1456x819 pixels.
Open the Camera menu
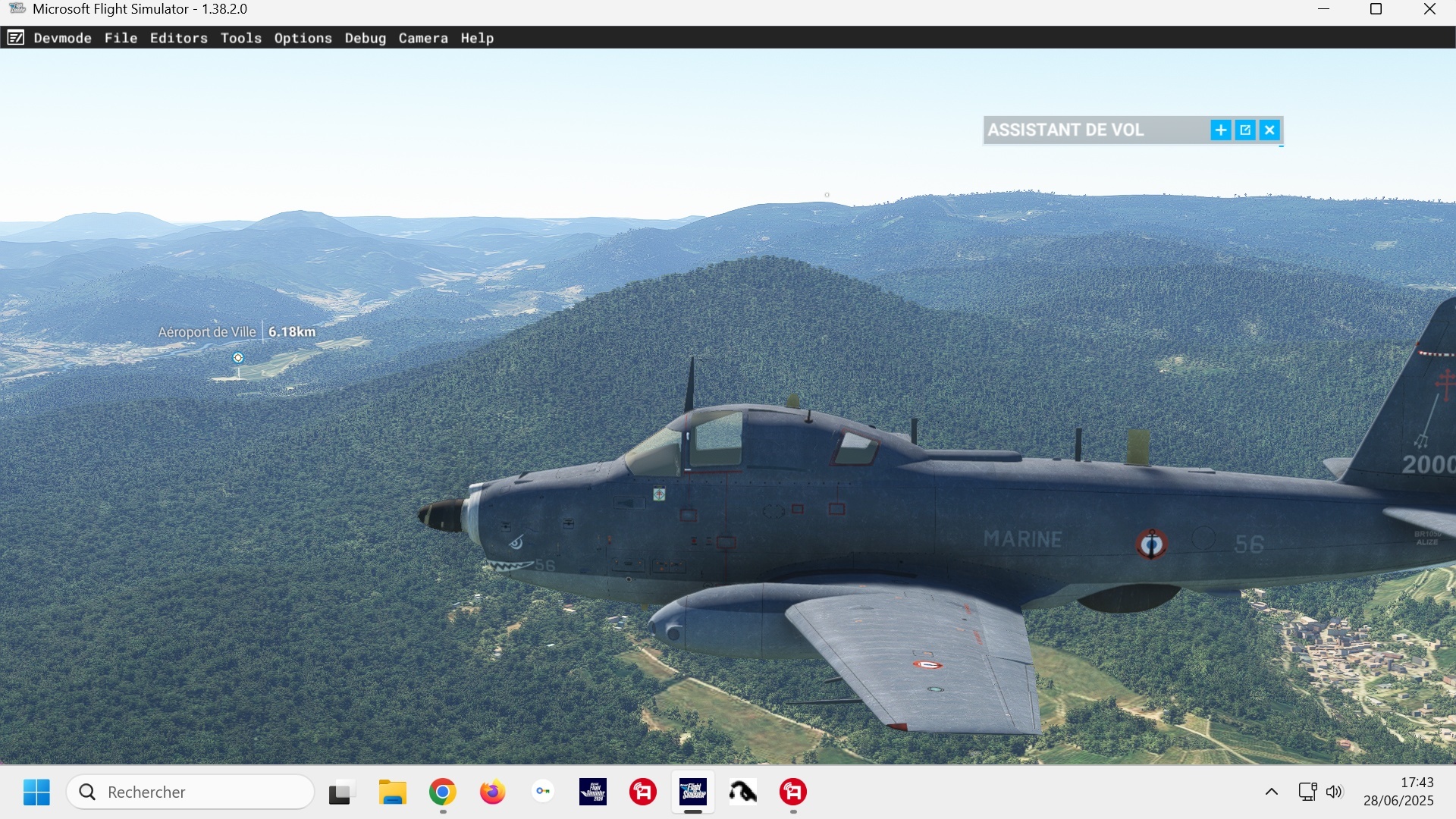422,38
